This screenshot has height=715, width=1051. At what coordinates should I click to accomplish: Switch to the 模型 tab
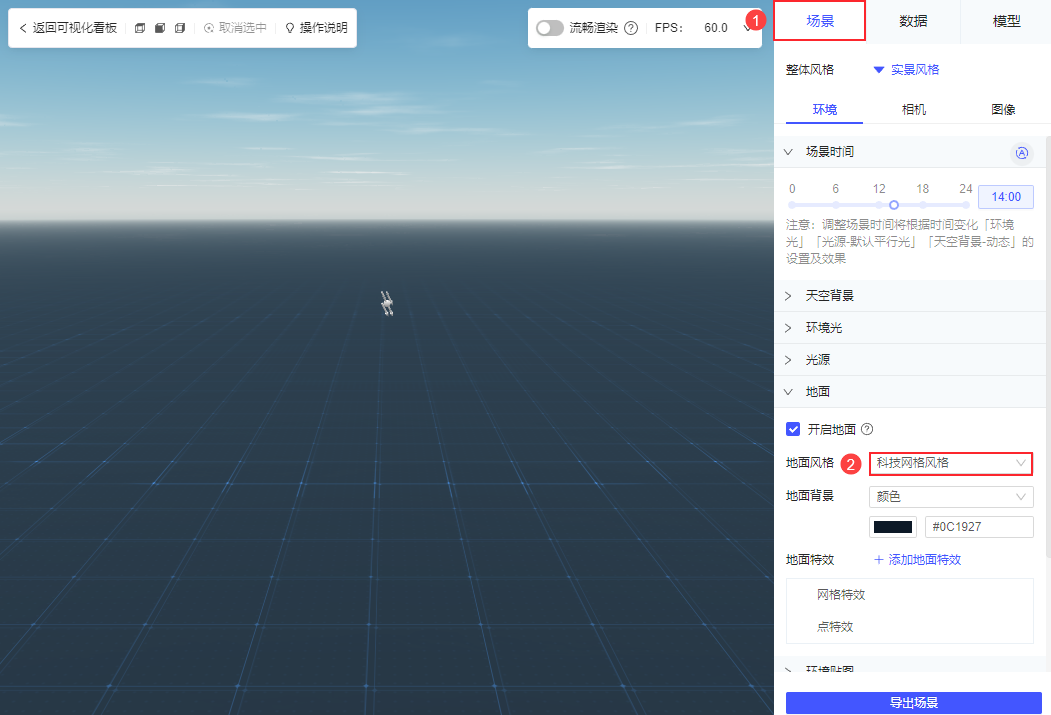(1006, 21)
